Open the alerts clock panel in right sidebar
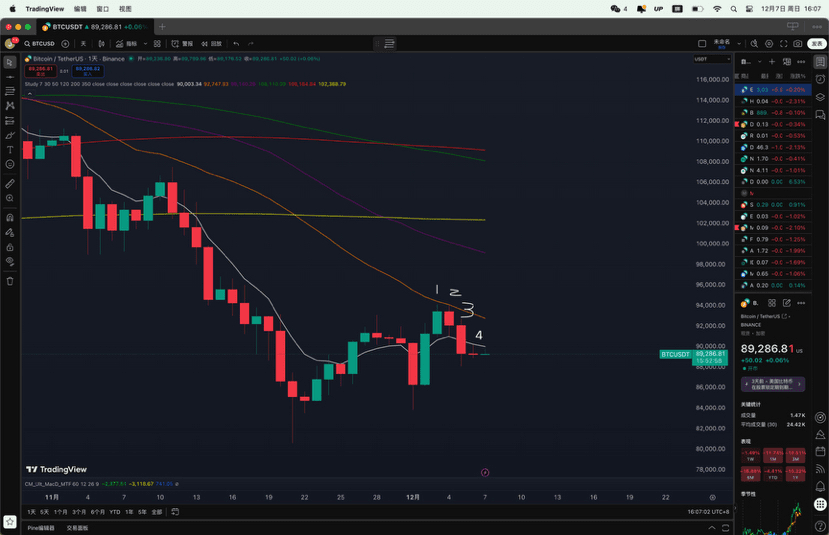829x535 pixels. point(820,79)
